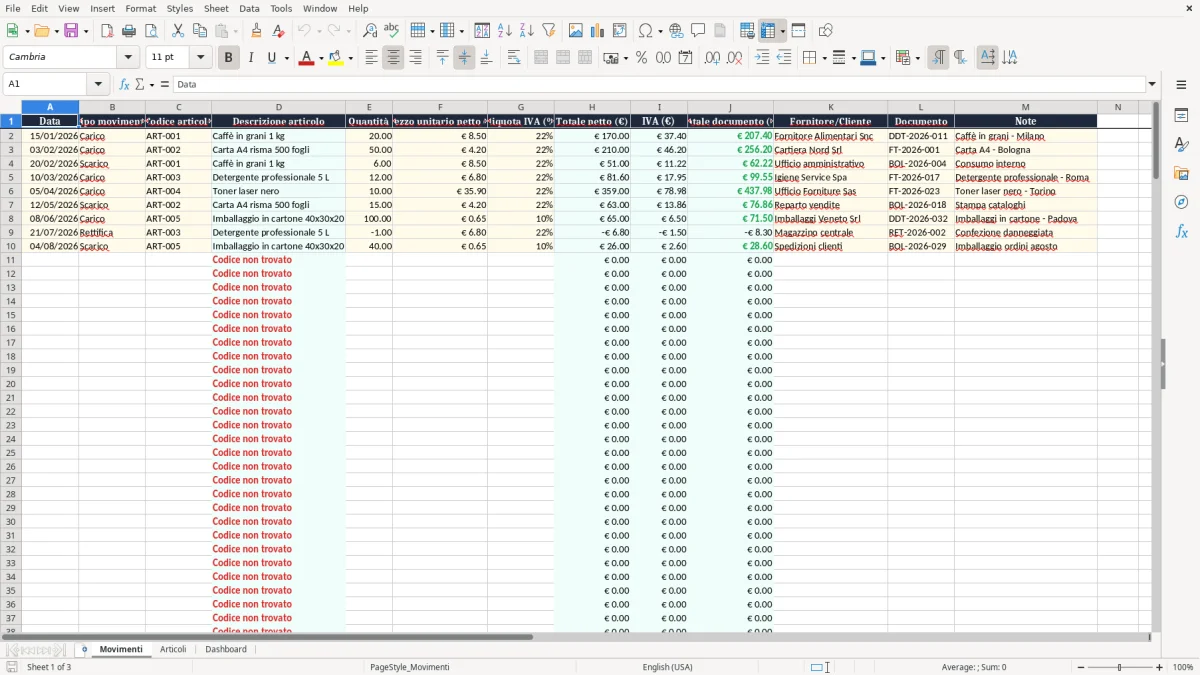Click the Cut scissors icon
The width and height of the screenshot is (1200, 675).
(178, 31)
